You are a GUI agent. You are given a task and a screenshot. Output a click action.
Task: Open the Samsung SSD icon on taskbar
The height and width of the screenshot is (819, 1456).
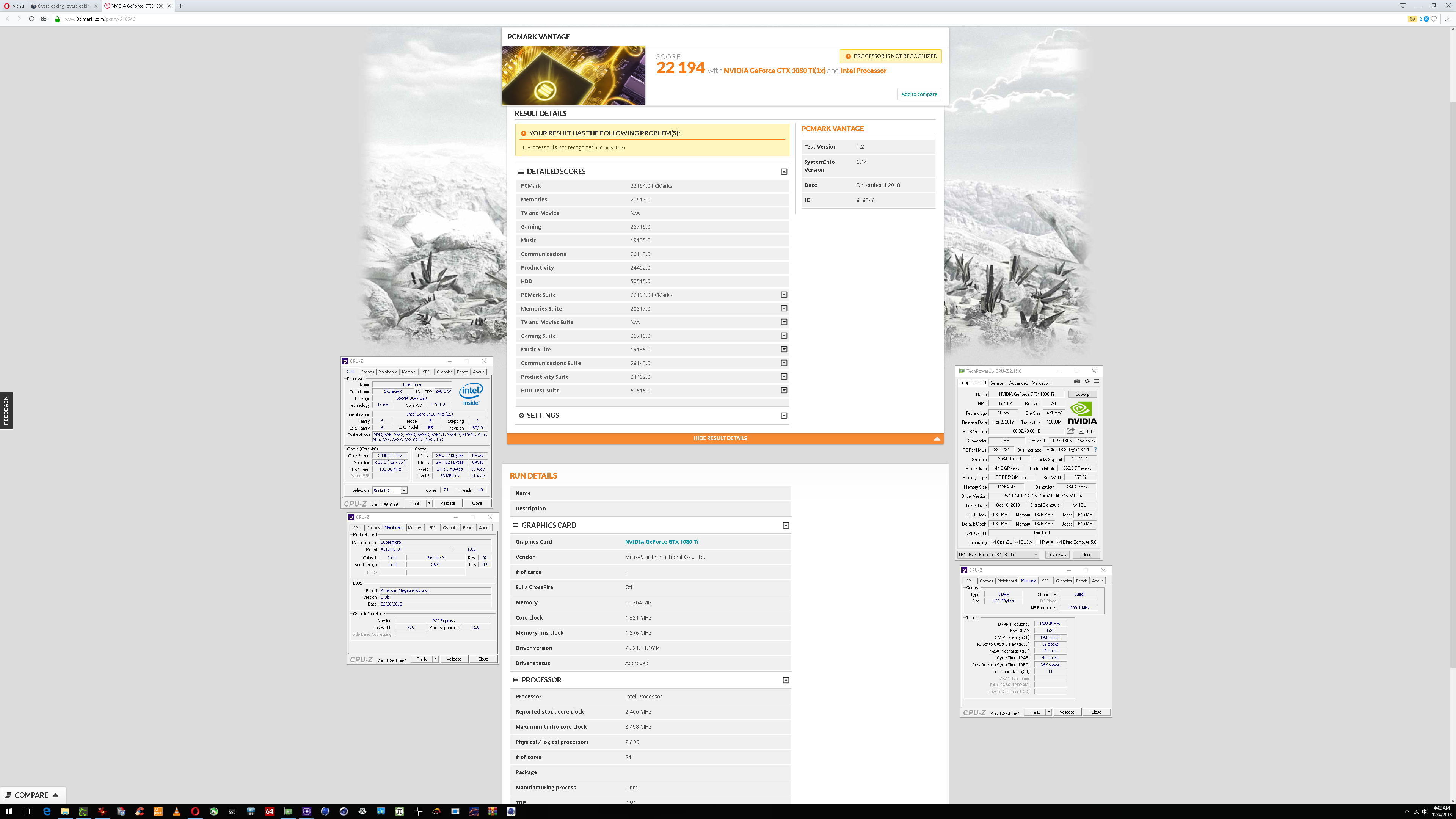[232, 811]
